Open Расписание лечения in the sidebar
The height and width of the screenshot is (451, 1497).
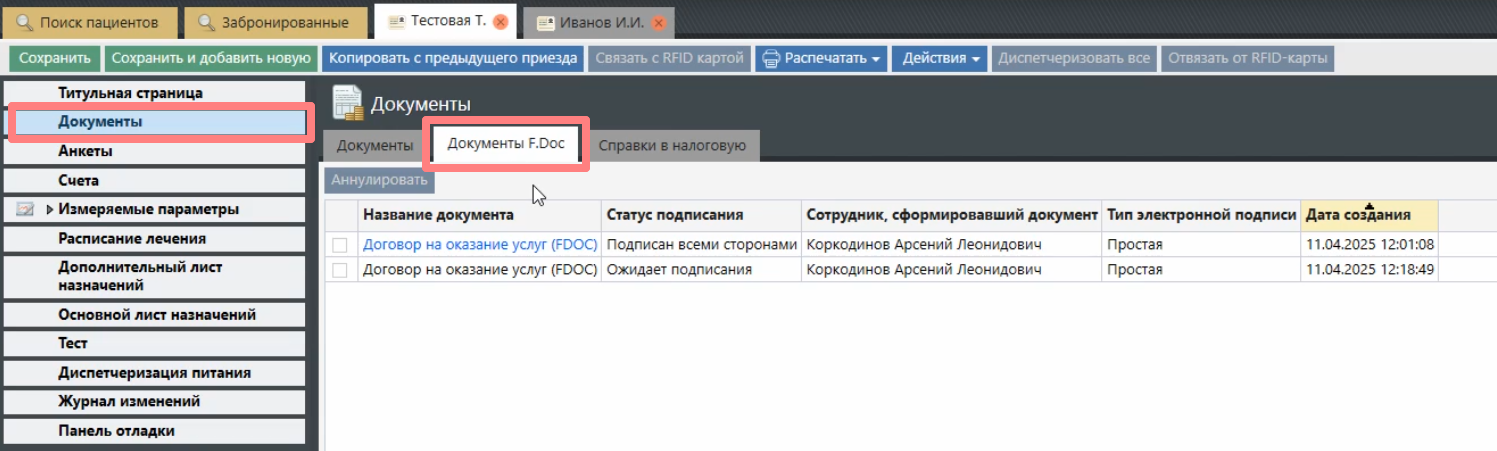click(132, 239)
